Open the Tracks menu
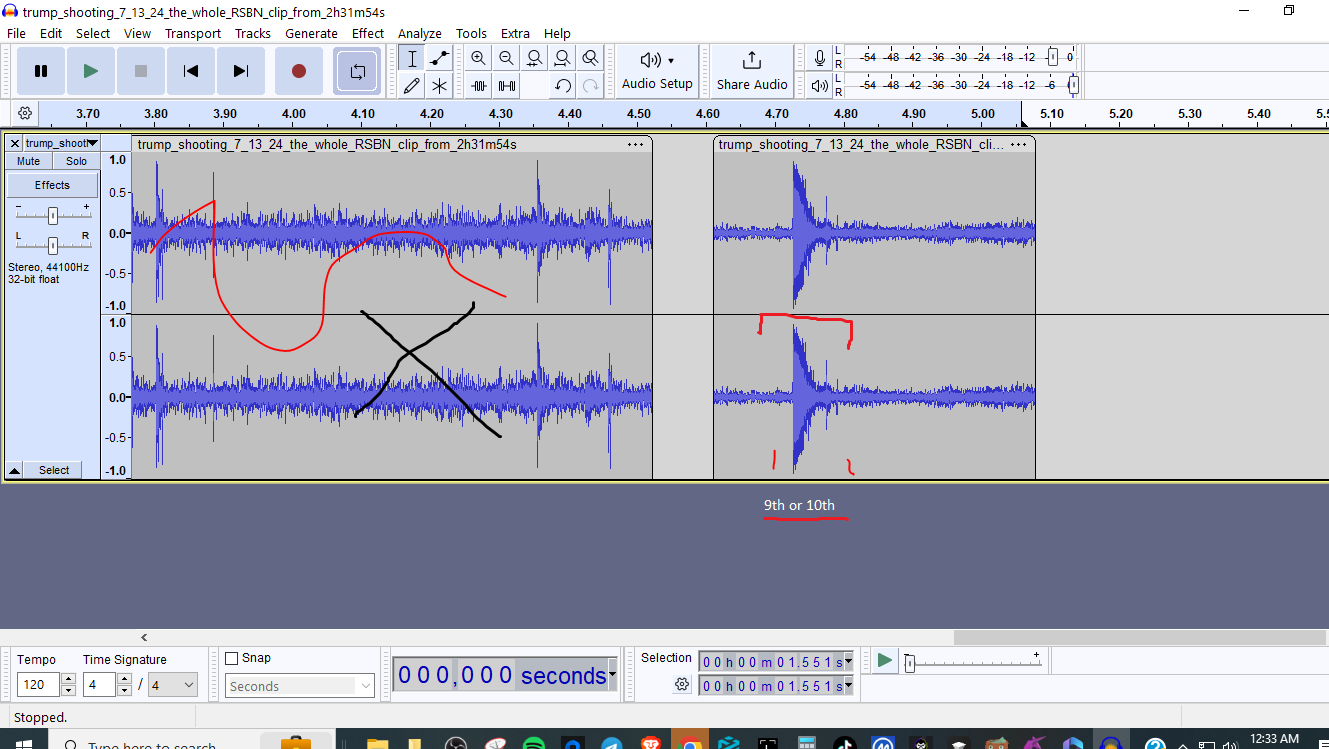The height and width of the screenshot is (749, 1329). (x=253, y=33)
